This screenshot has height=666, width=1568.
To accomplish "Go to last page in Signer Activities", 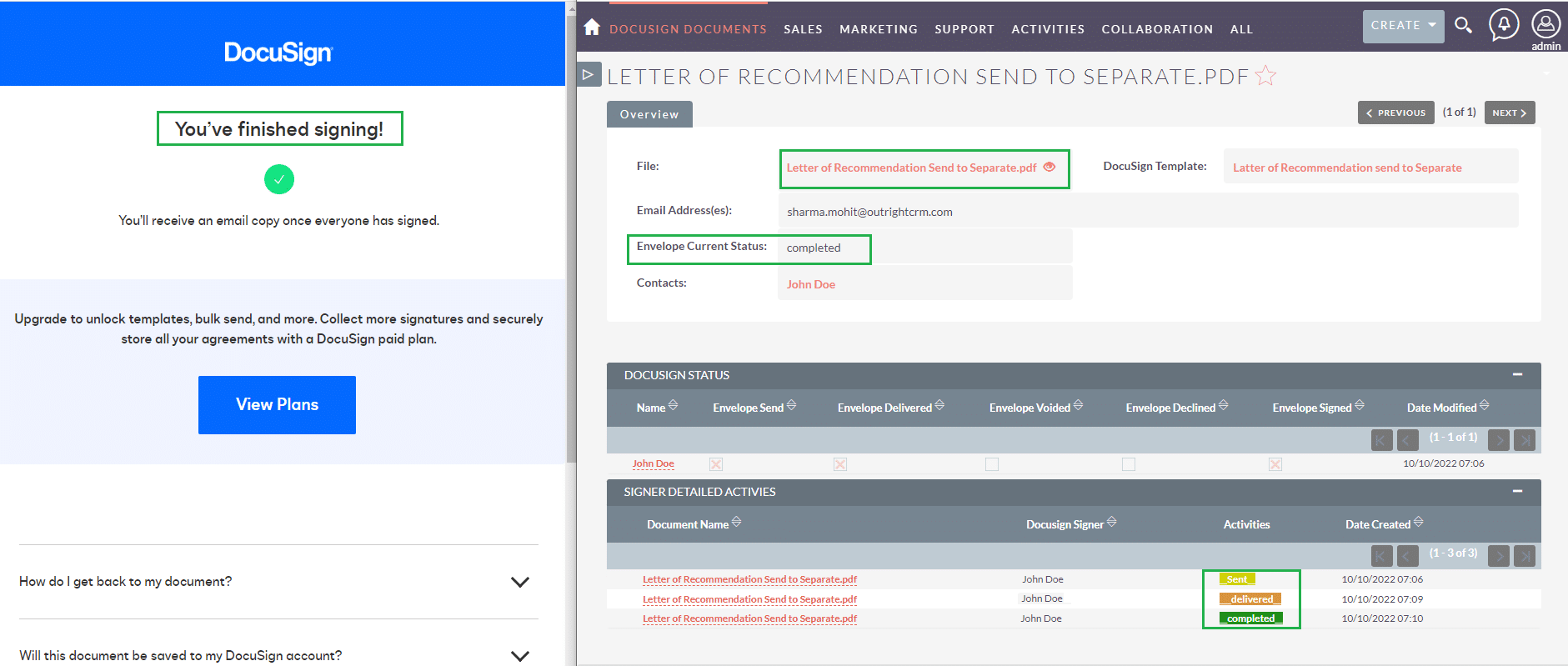I will click(x=1525, y=555).
